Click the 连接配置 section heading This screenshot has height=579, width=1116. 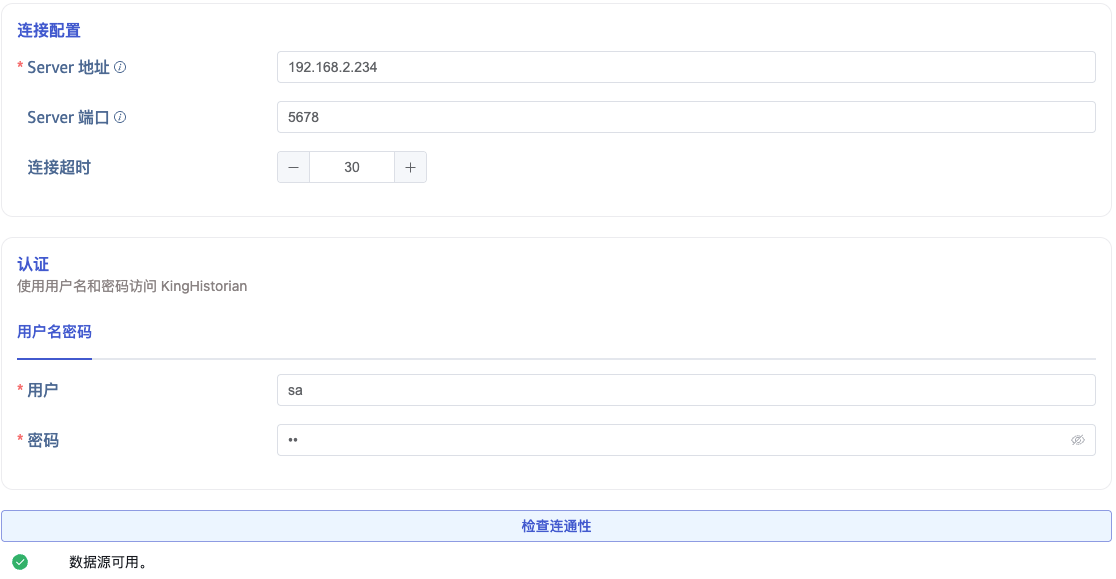tap(49, 31)
